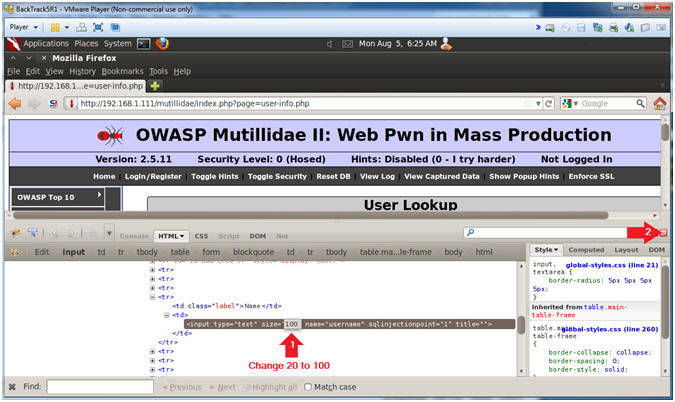The width and height of the screenshot is (675, 402).
Task: Go back with the orange arrow
Action: (15, 104)
